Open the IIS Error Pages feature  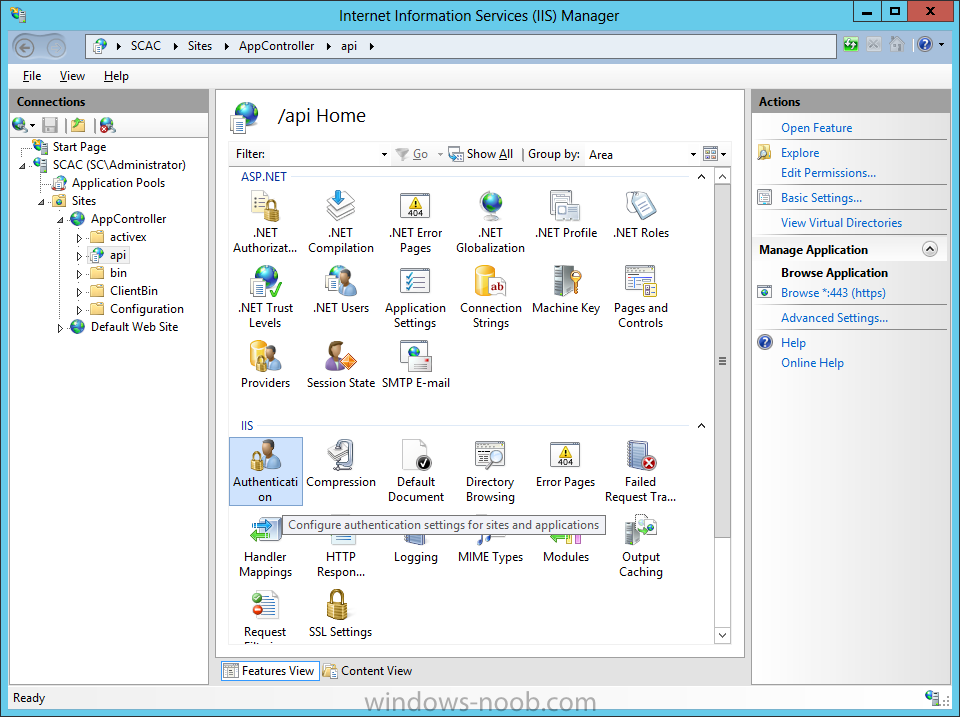566,464
